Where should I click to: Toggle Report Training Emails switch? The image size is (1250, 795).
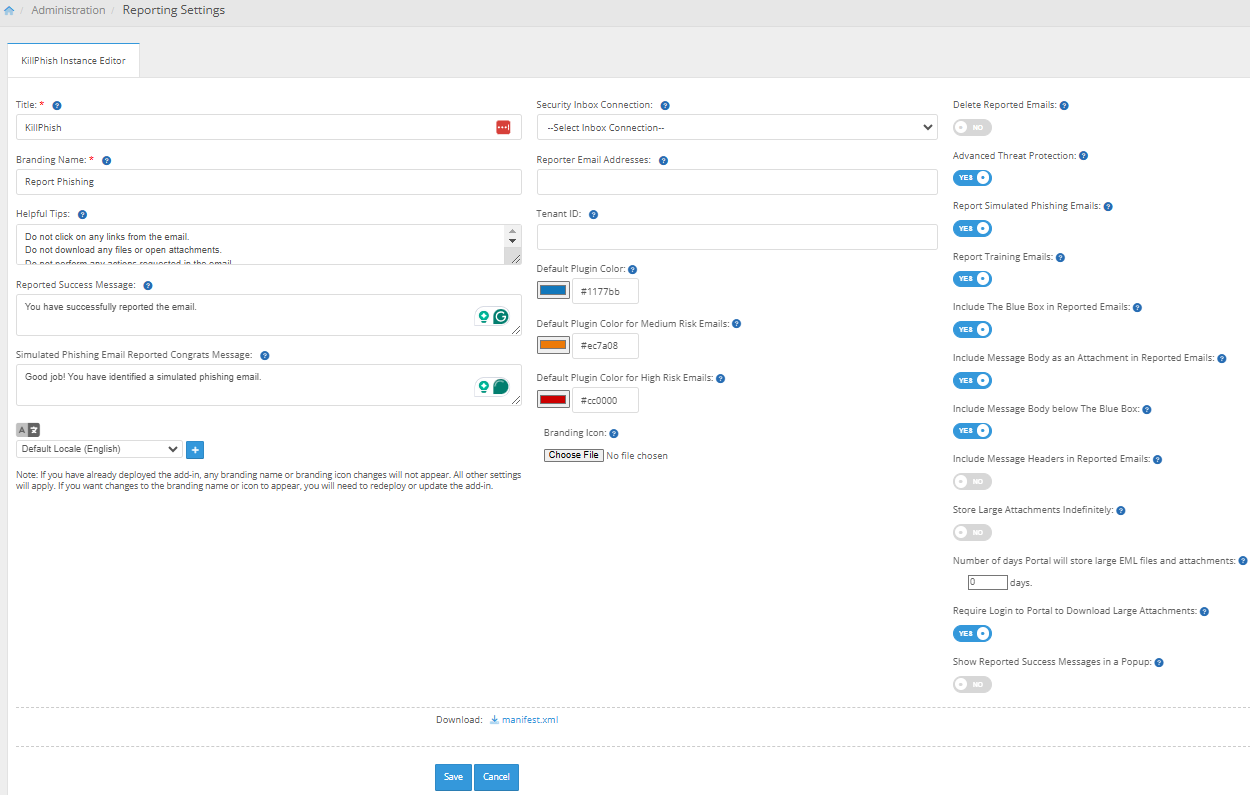click(x=972, y=279)
